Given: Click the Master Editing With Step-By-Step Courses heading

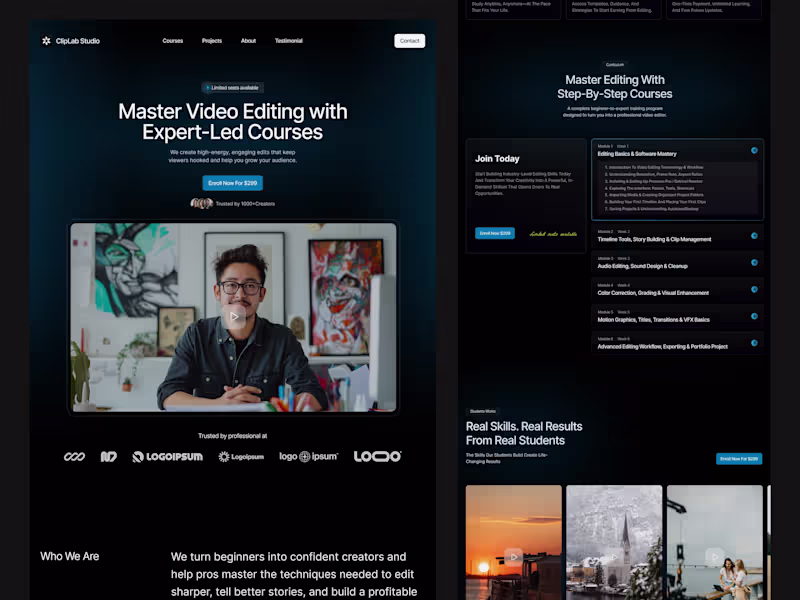Looking at the screenshot, I should pos(615,87).
